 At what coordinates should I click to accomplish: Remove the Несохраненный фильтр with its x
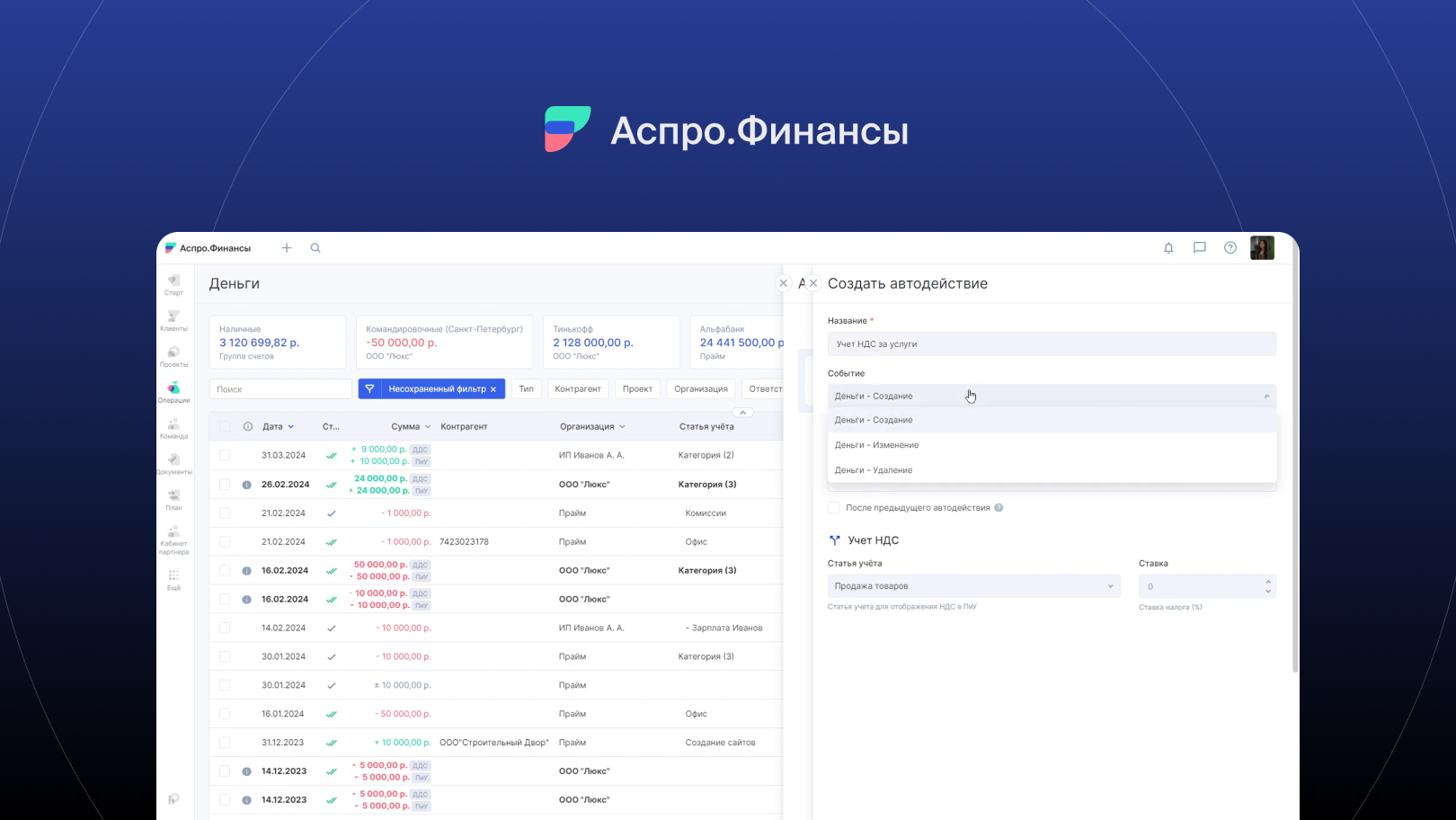pos(493,389)
